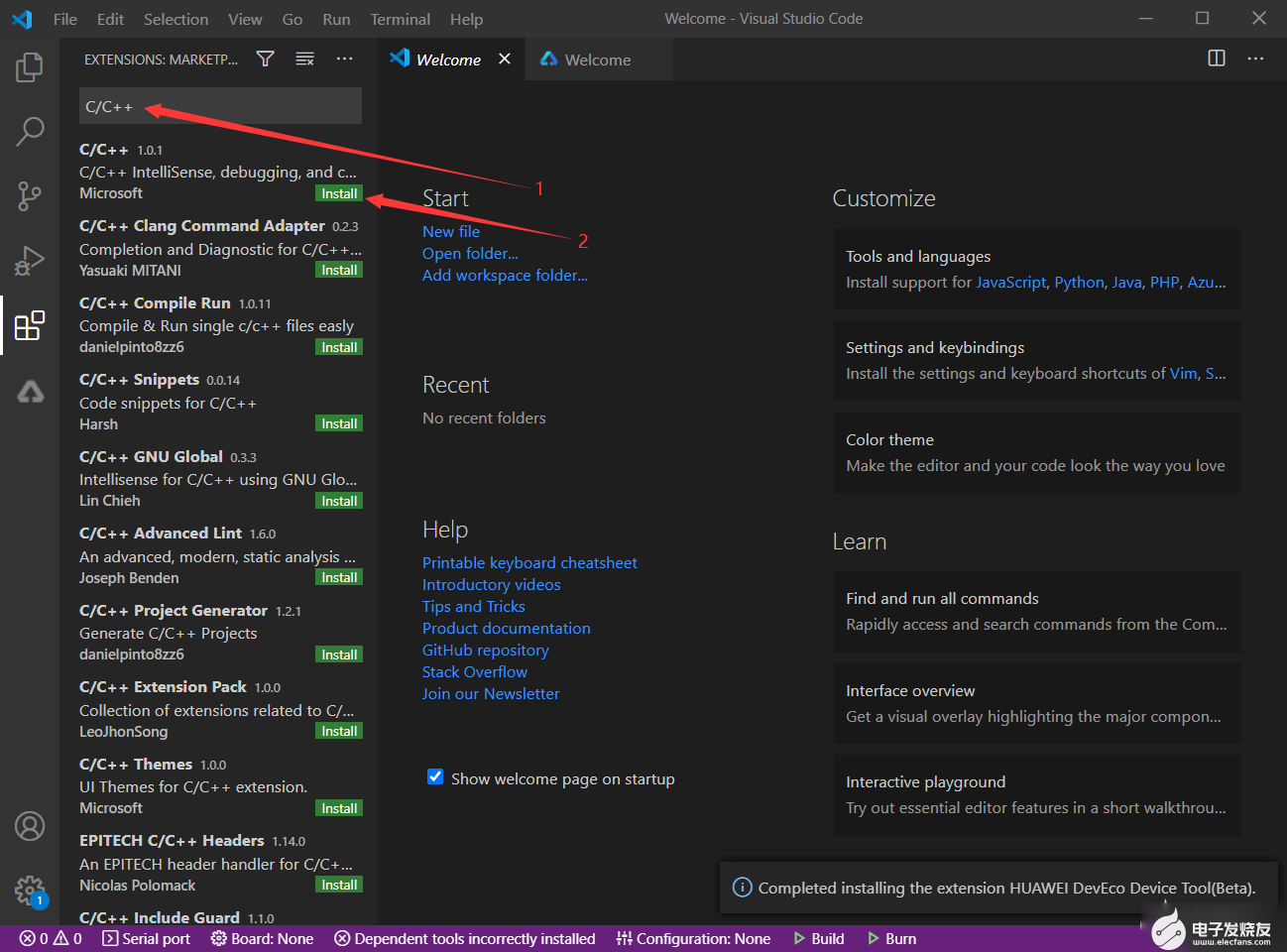Screen dimensions: 1287x952
Task: Open Product documentation link
Action: (x=507, y=628)
